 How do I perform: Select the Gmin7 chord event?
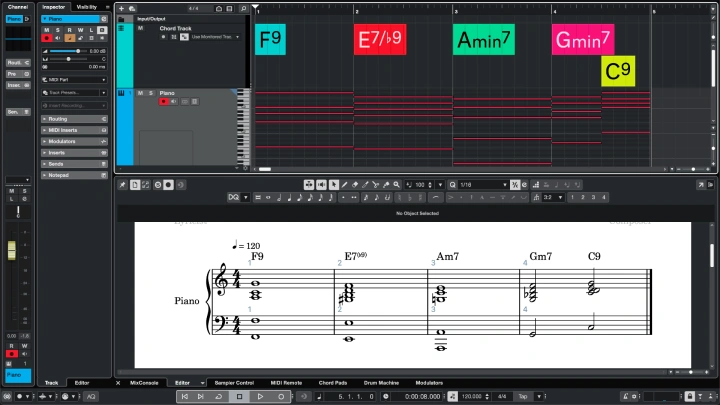(x=583, y=39)
